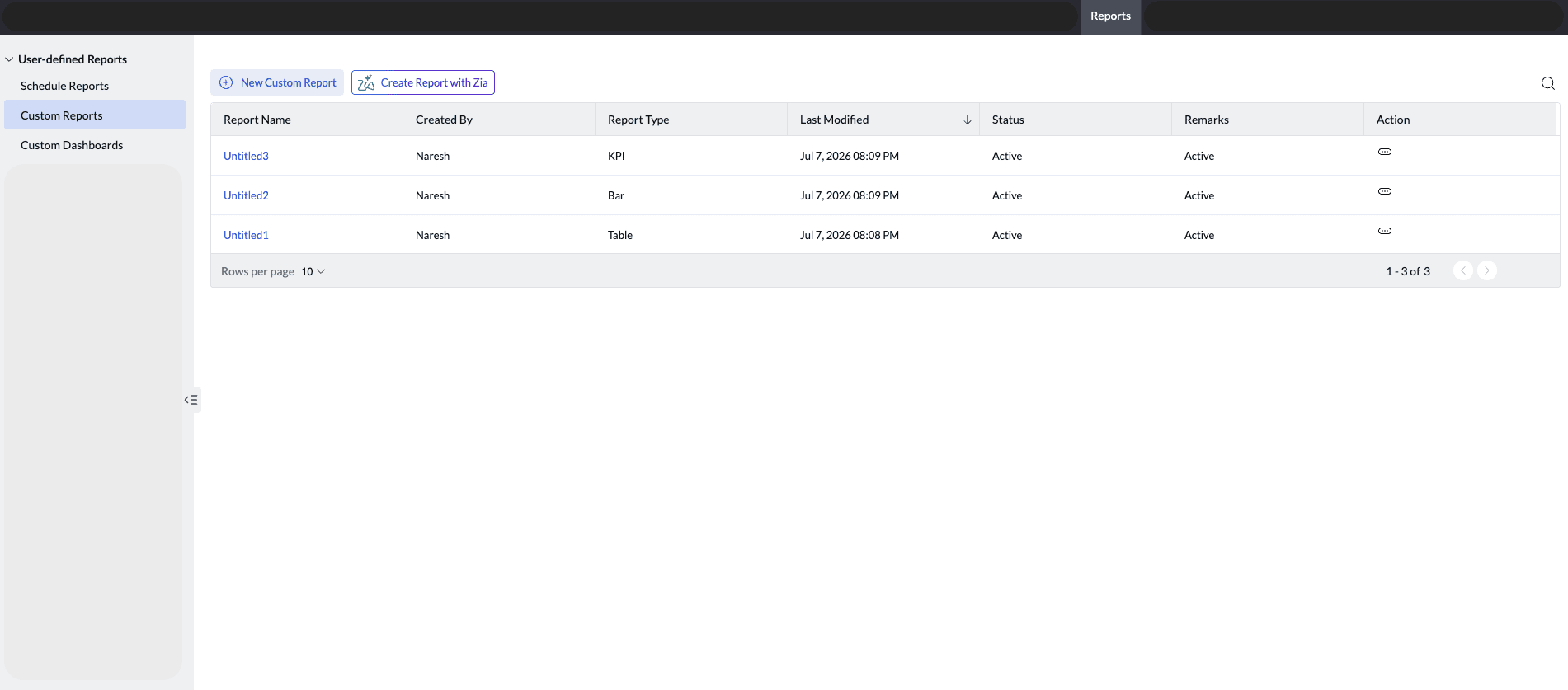Click Jul 7, 2026 08:08 PM date
This screenshot has width=1568, height=690.
(850, 235)
